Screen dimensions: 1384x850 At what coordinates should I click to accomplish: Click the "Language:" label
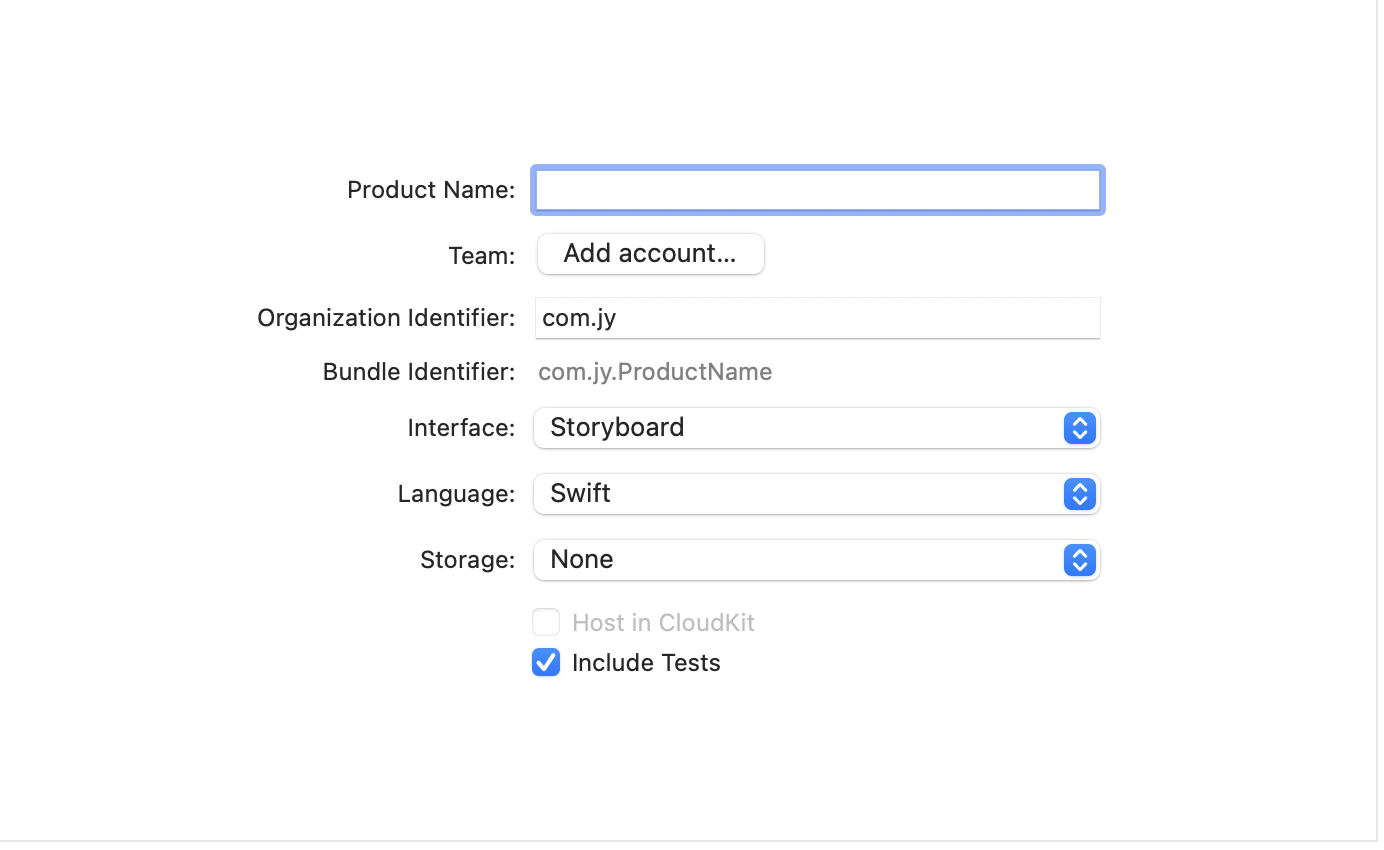456,494
